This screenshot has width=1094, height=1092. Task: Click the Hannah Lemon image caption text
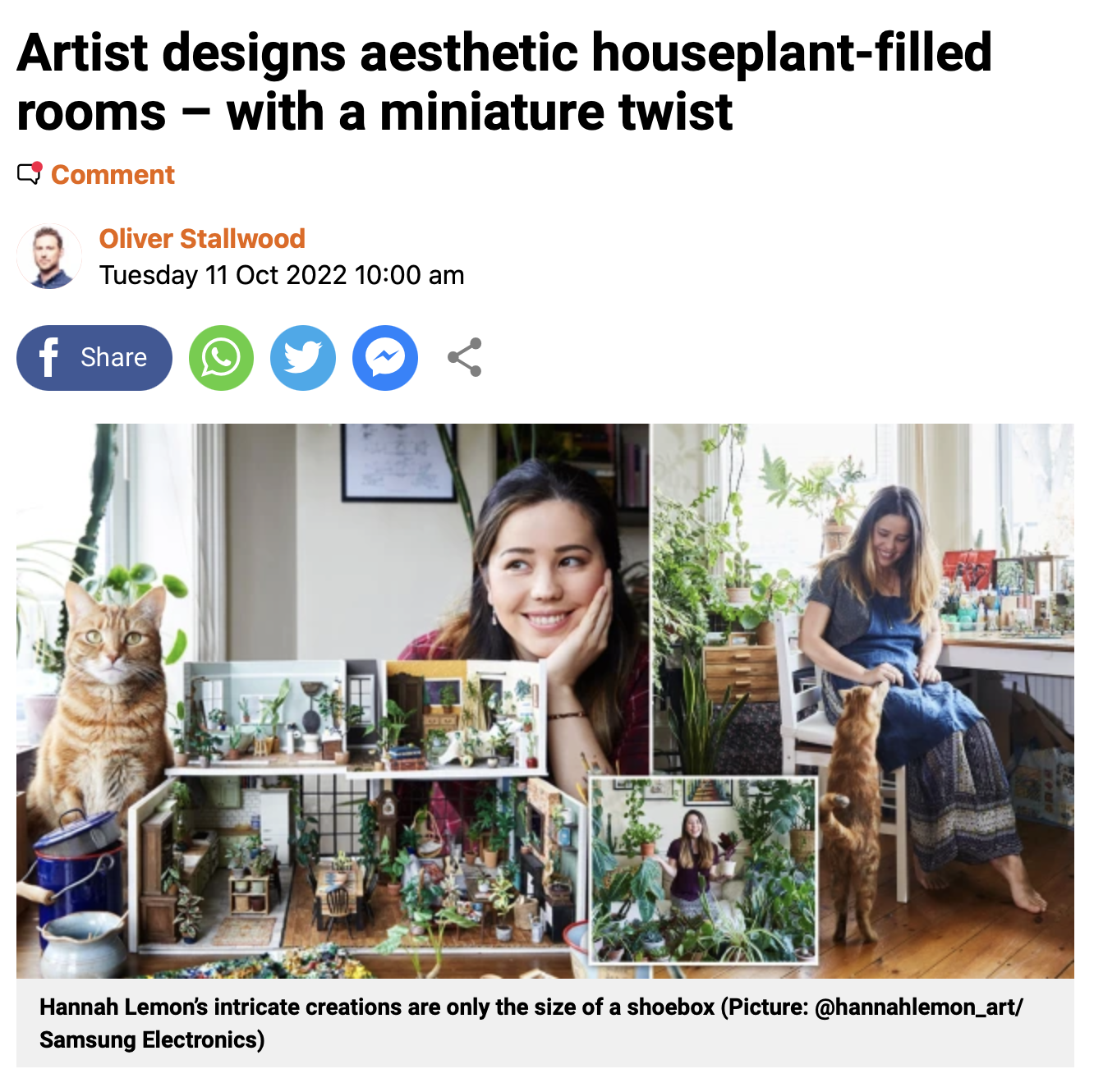click(531, 1023)
